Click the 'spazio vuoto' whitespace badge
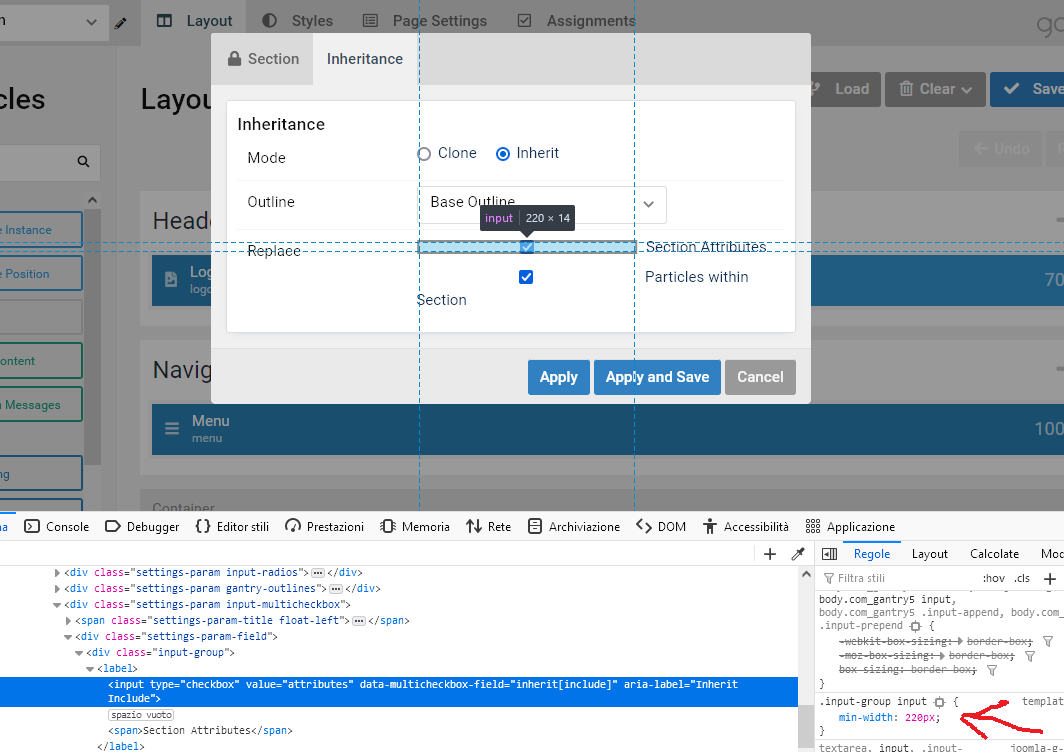This screenshot has width=1064, height=752. (x=141, y=715)
